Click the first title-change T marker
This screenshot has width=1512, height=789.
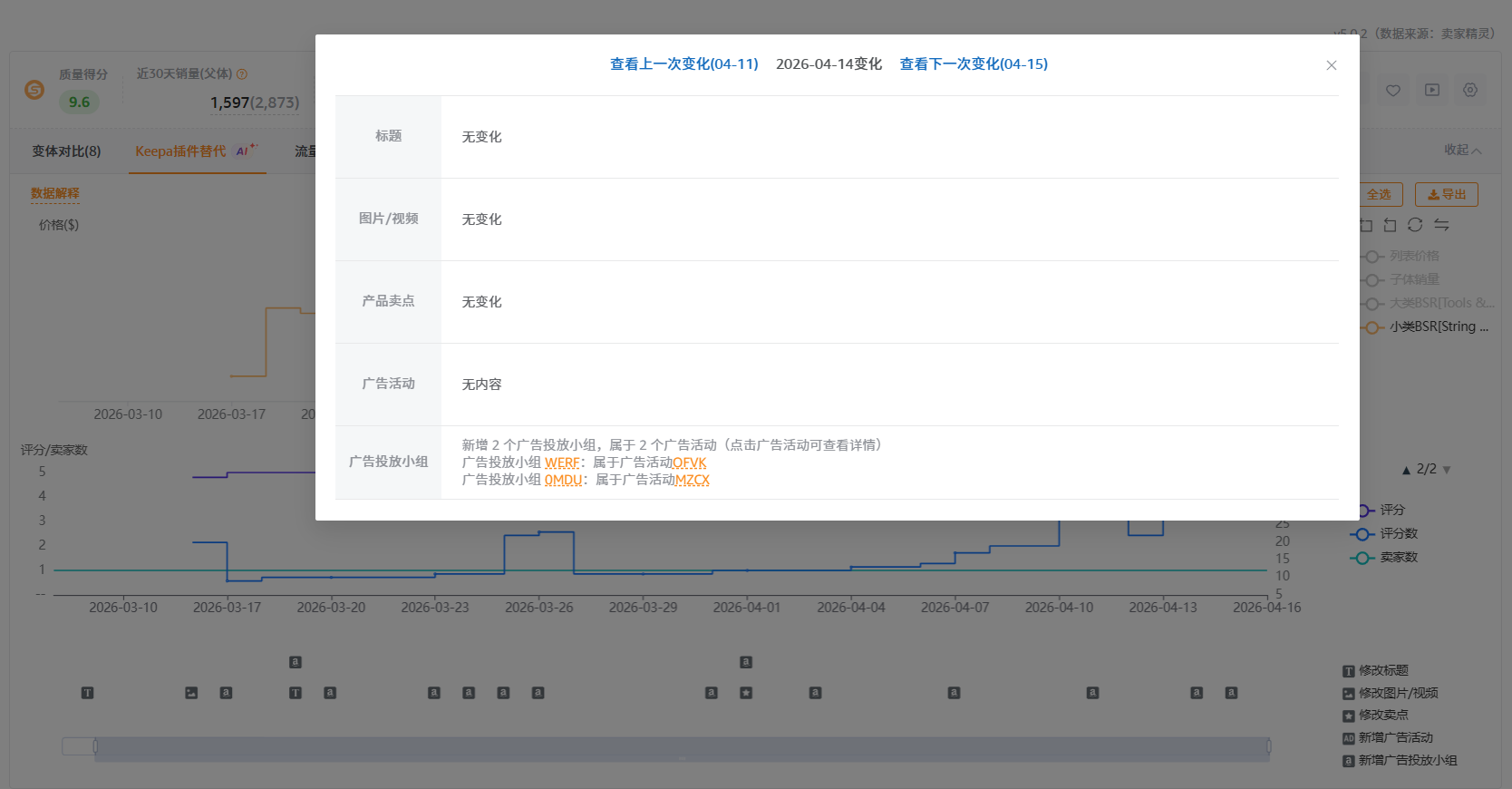click(88, 693)
